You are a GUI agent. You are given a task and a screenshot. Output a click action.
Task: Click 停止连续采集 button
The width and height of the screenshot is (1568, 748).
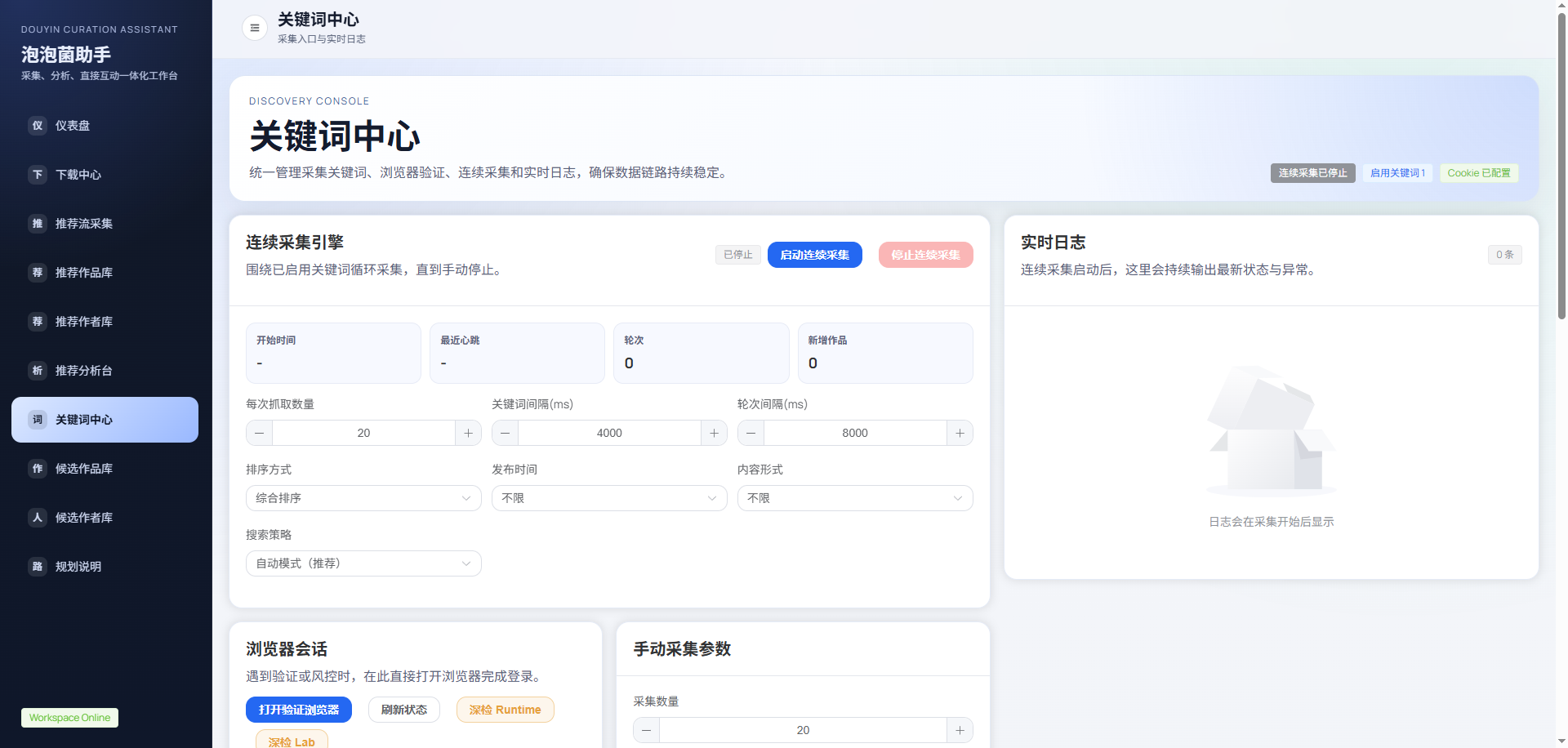tap(925, 255)
